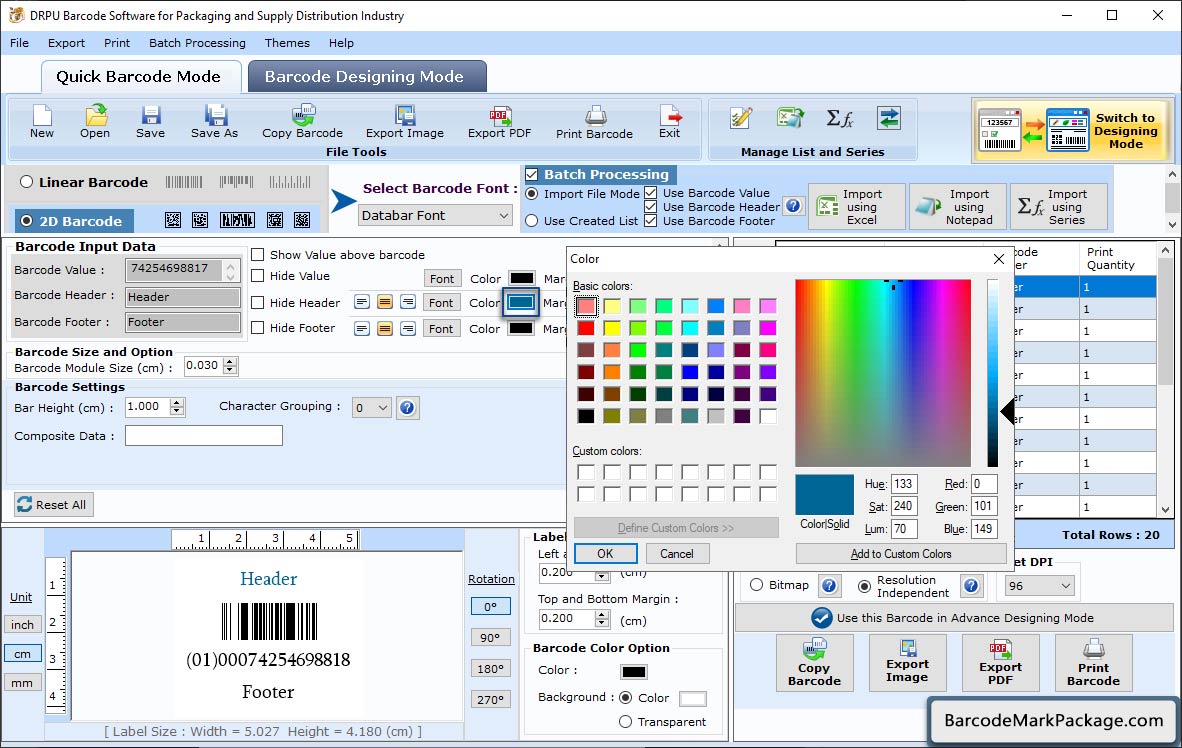Click Import using Notepad
Viewport: 1182px width, 748px height.
(x=957, y=207)
